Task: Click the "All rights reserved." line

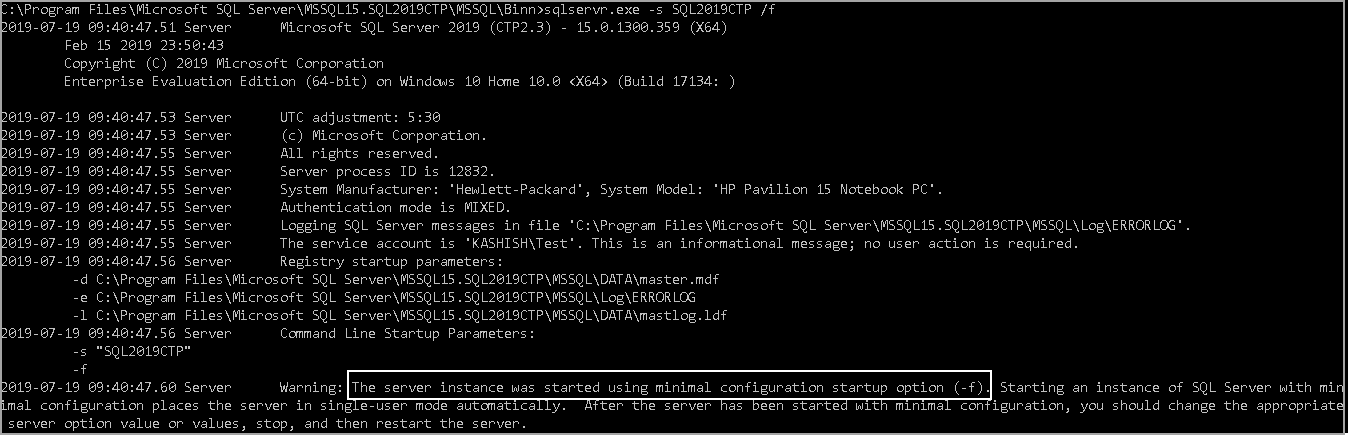Action: (x=359, y=153)
